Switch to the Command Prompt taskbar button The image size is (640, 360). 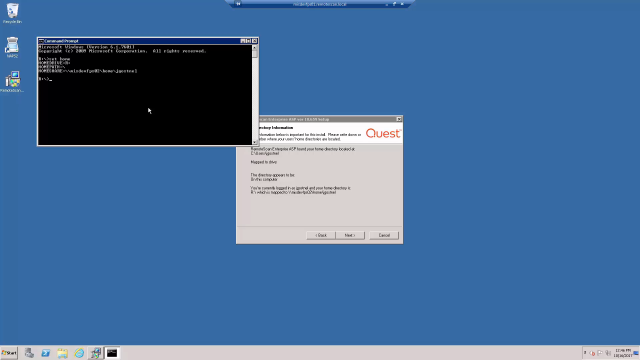point(112,353)
